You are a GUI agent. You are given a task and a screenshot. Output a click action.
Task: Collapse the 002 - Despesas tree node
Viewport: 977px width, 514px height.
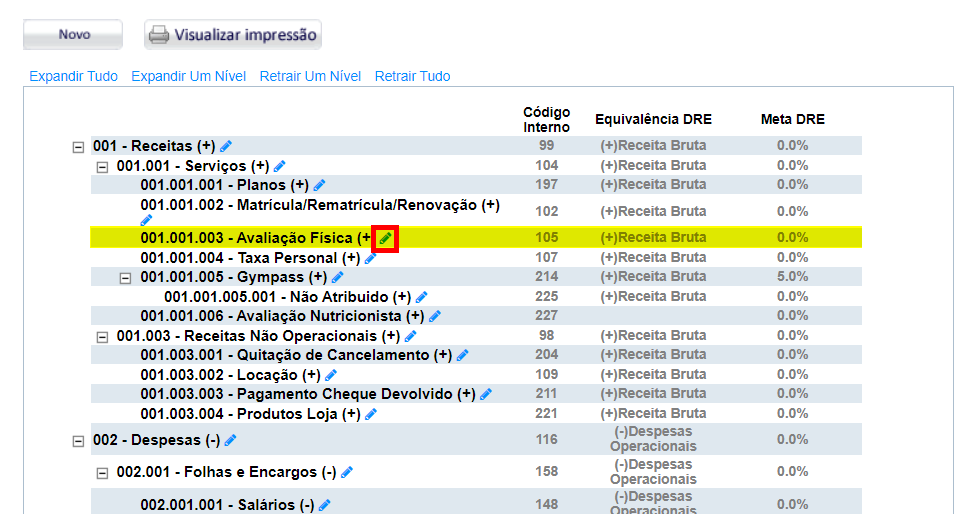(78, 440)
